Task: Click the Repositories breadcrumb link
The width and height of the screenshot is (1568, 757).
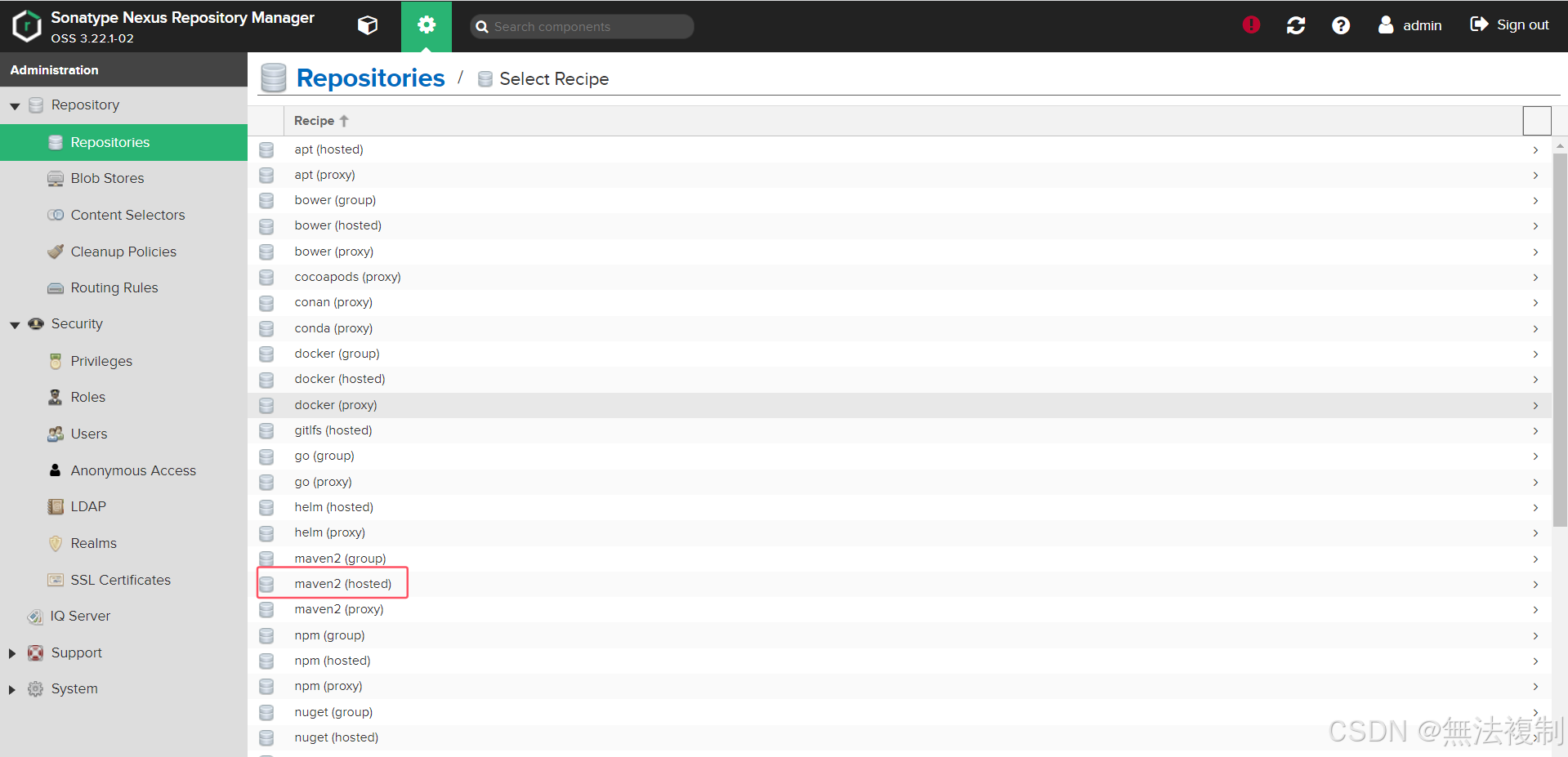Action: point(370,78)
